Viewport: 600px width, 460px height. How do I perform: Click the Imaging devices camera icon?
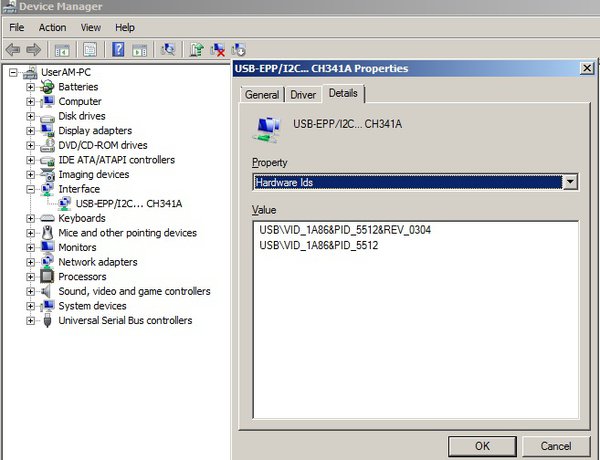pyautogui.click(x=47, y=175)
